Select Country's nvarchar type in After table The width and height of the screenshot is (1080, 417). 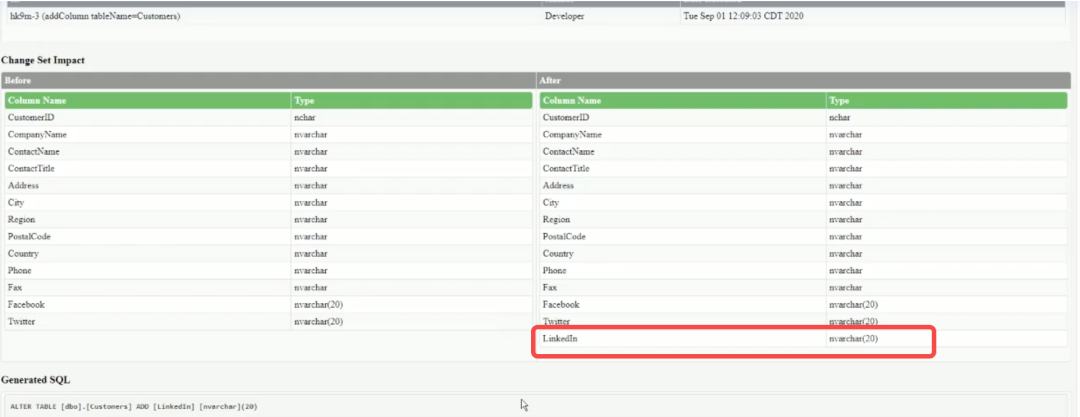click(846, 254)
